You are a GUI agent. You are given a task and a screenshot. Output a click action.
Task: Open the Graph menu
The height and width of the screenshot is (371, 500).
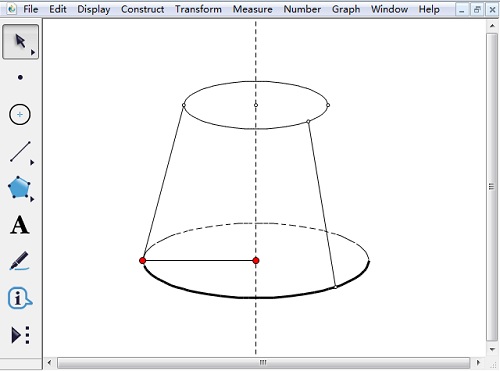click(x=346, y=9)
